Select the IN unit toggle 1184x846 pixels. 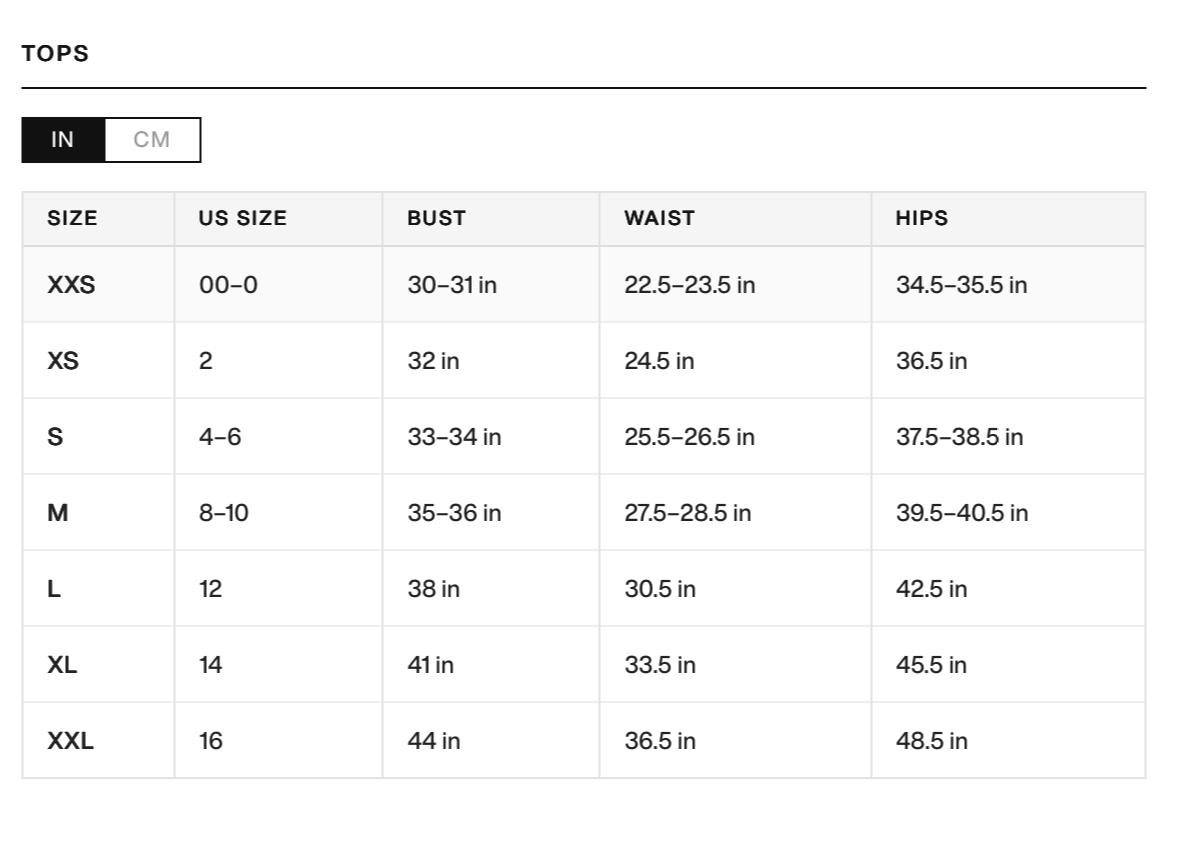63,140
